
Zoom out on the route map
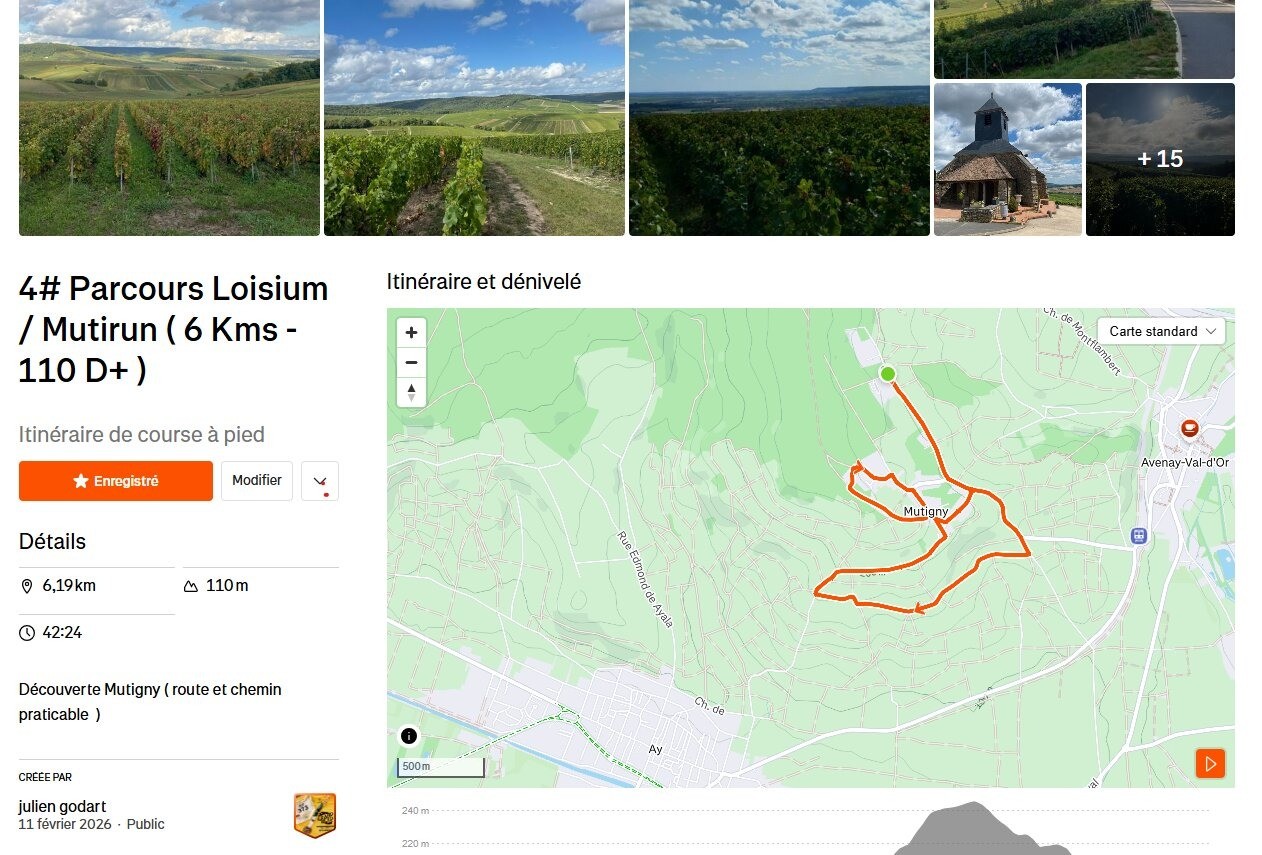coord(411,362)
